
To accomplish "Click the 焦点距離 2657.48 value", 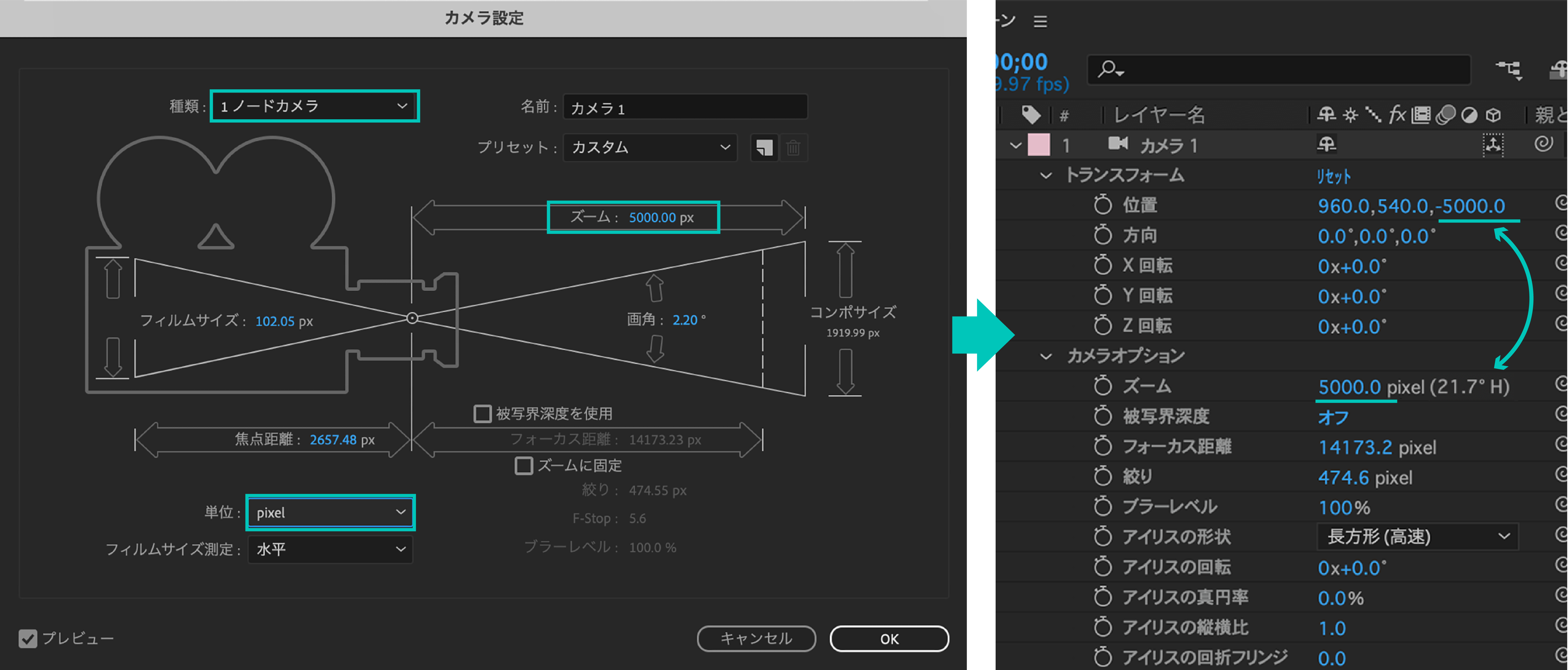I will coord(333,440).
